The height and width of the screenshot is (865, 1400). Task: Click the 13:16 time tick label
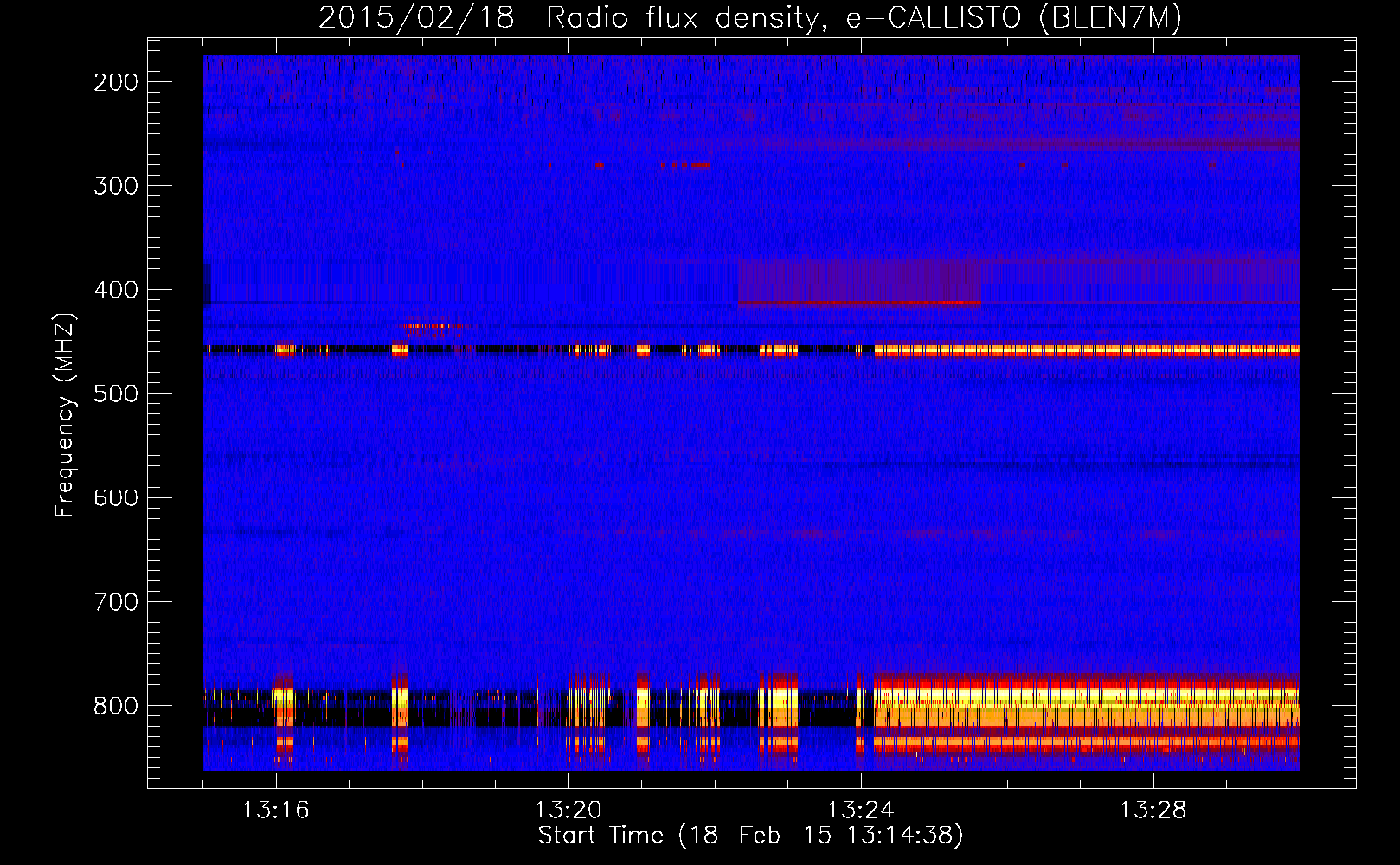[275, 811]
